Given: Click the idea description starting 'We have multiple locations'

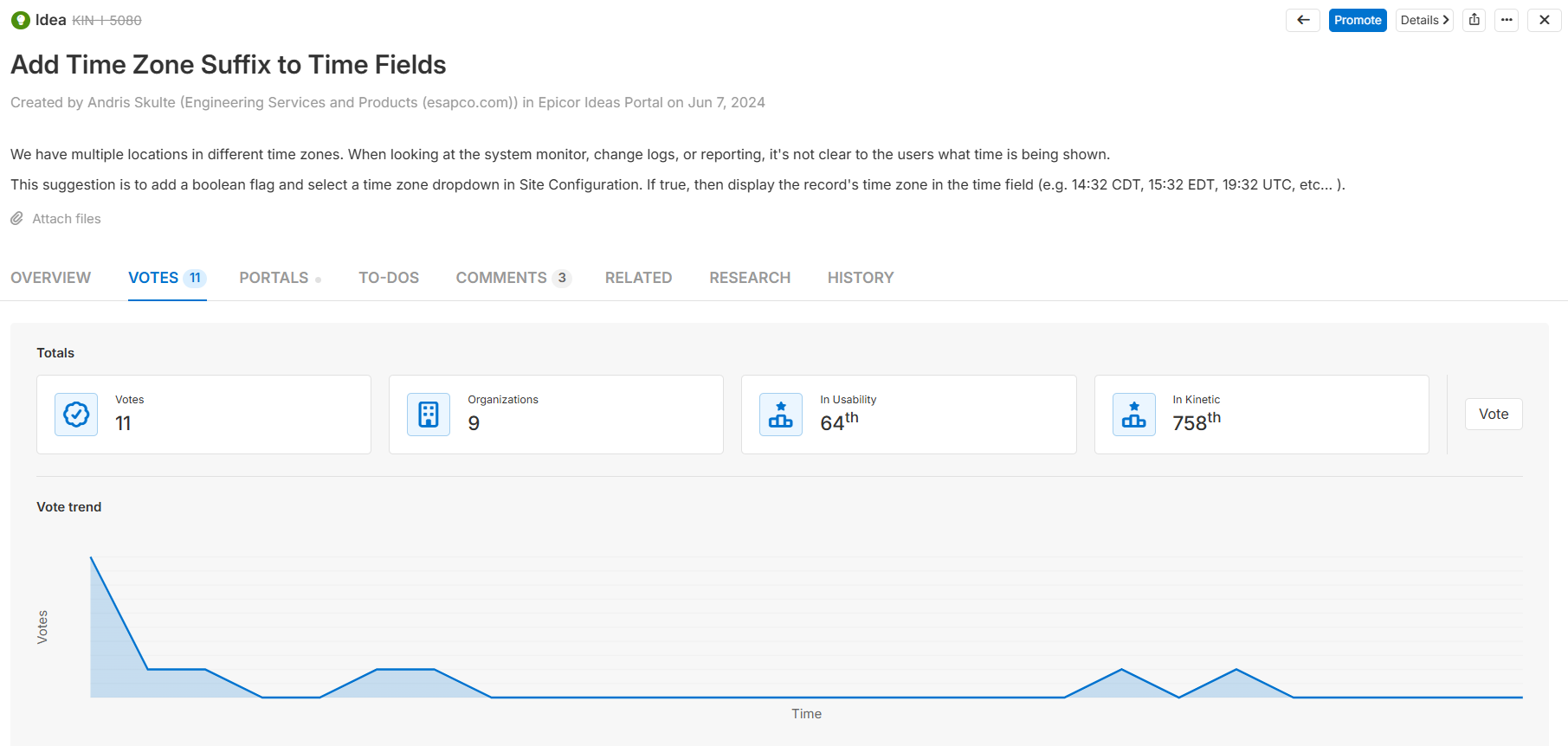Looking at the screenshot, I should pos(560,155).
